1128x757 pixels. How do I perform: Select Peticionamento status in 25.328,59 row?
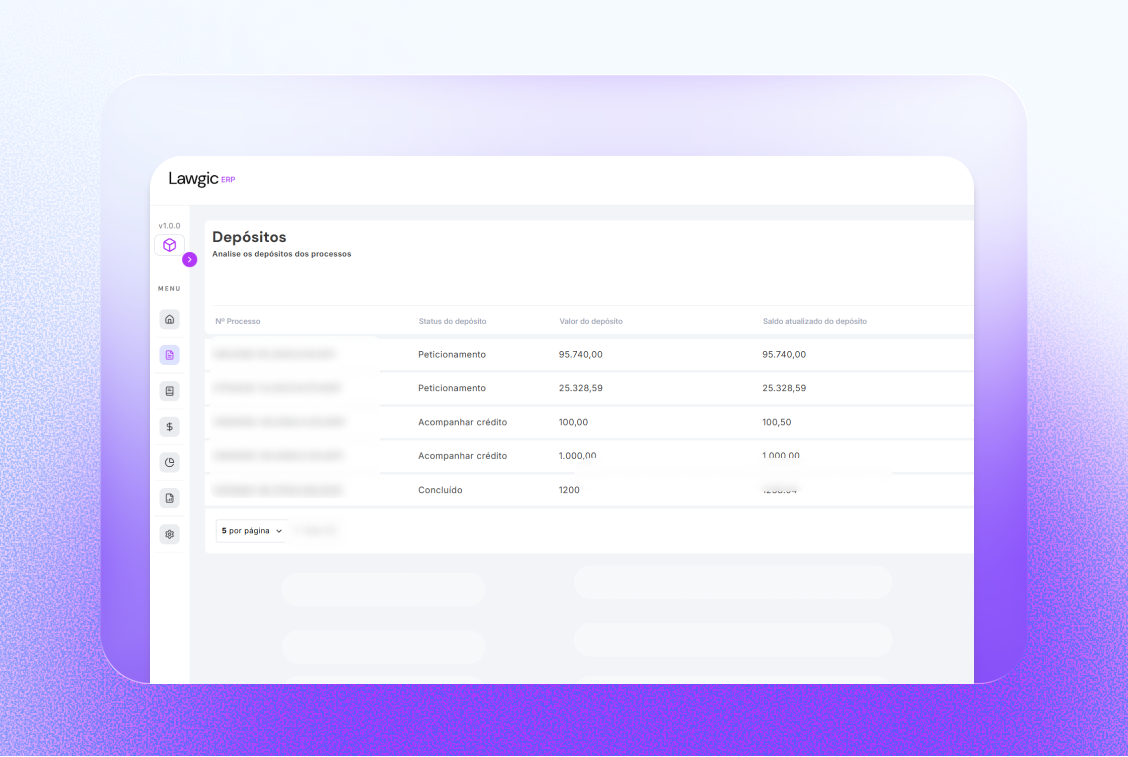[x=452, y=388]
